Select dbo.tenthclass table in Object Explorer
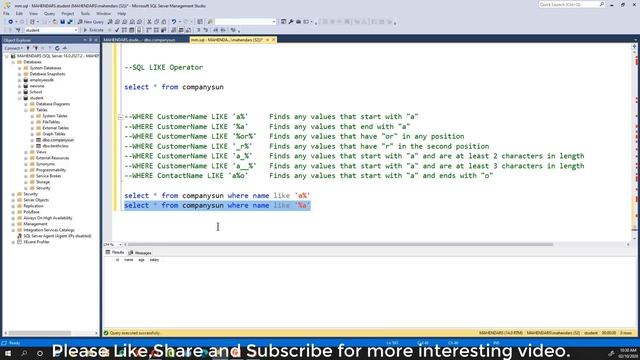The height and width of the screenshot is (360, 640). (56, 146)
